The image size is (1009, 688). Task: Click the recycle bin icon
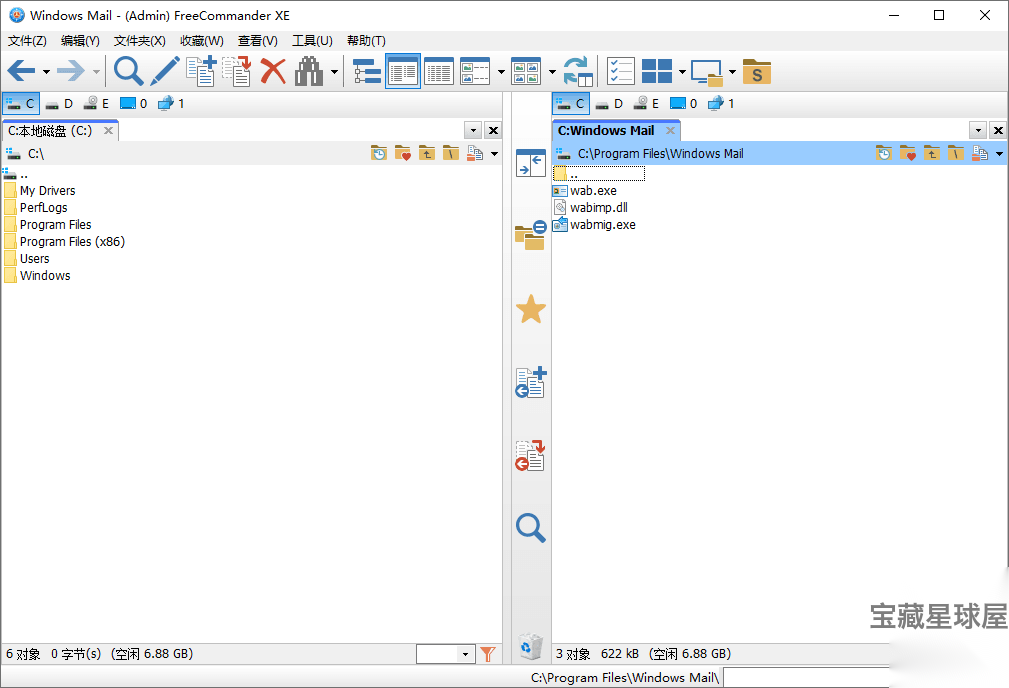(531, 646)
